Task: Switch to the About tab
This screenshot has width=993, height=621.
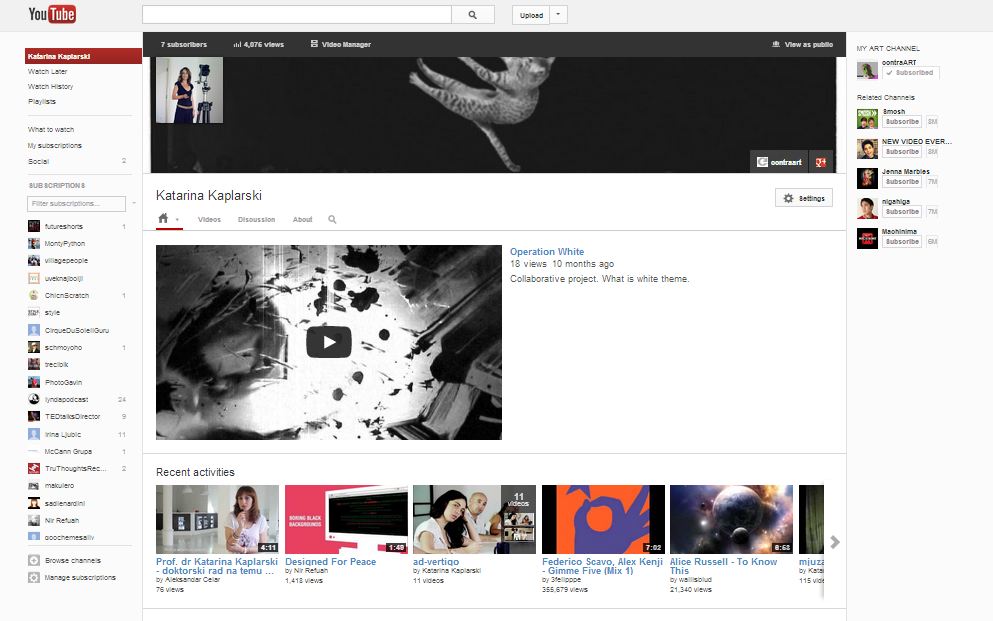Action: pos(302,220)
